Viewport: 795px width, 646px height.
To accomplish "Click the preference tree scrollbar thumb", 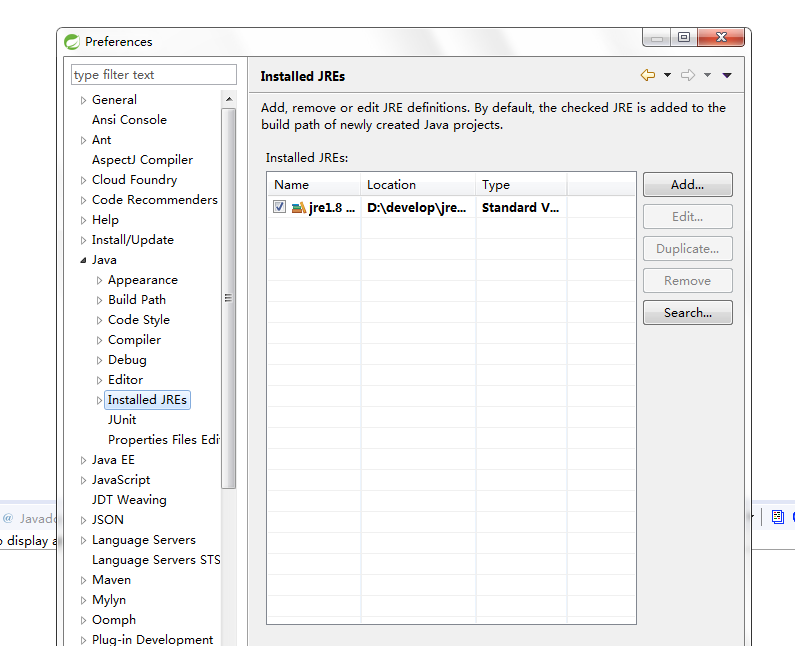I will pyautogui.click(x=229, y=298).
